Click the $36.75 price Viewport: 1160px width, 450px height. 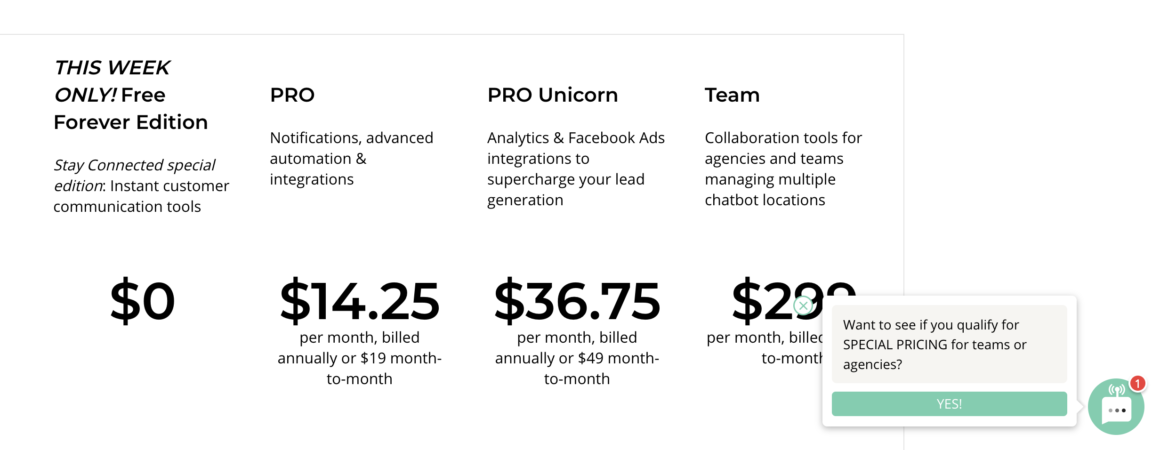577,301
